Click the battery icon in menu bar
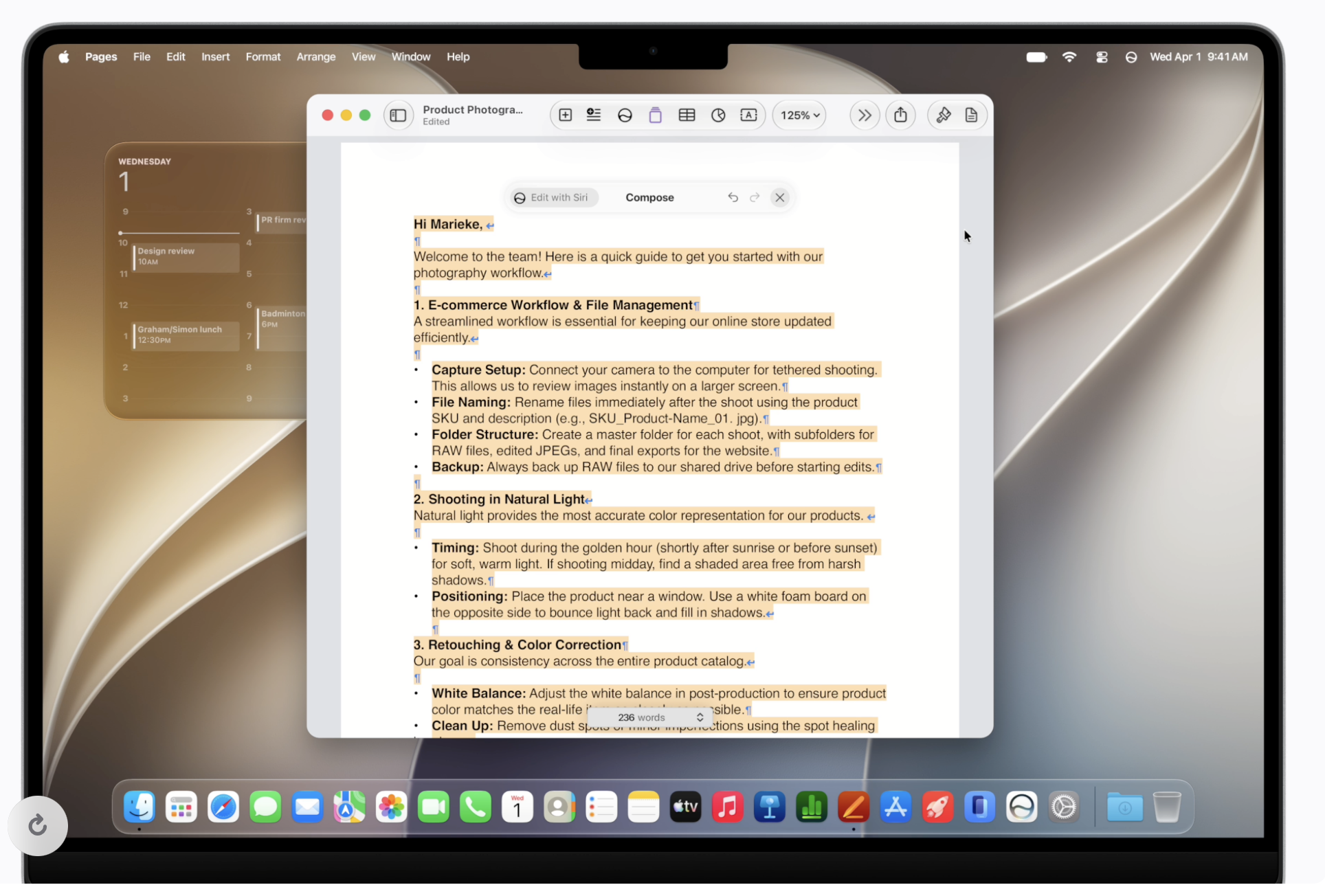The image size is (1325, 896). pyautogui.click(x=1036, y=57)
